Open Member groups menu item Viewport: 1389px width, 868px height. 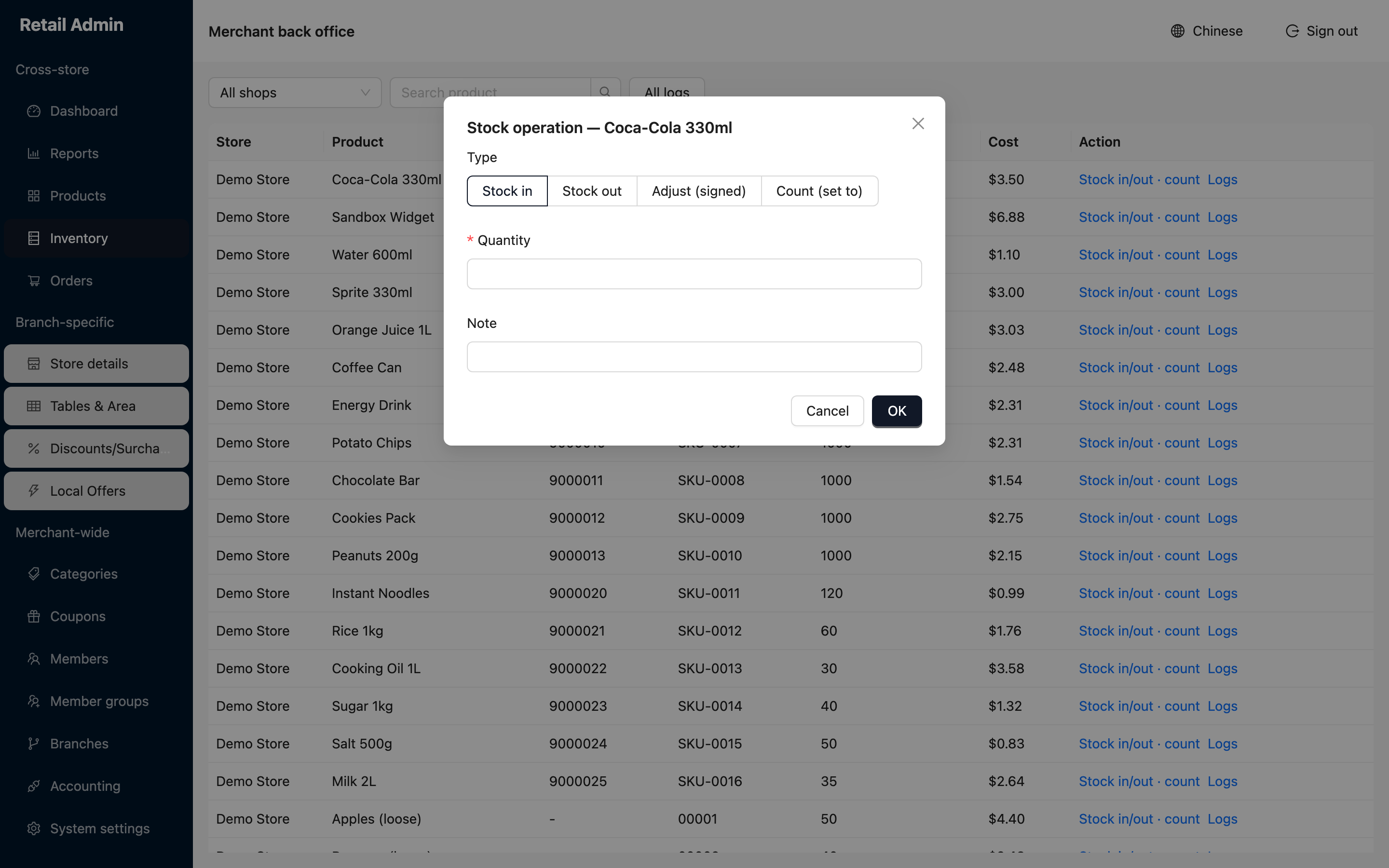coord(96,701)
